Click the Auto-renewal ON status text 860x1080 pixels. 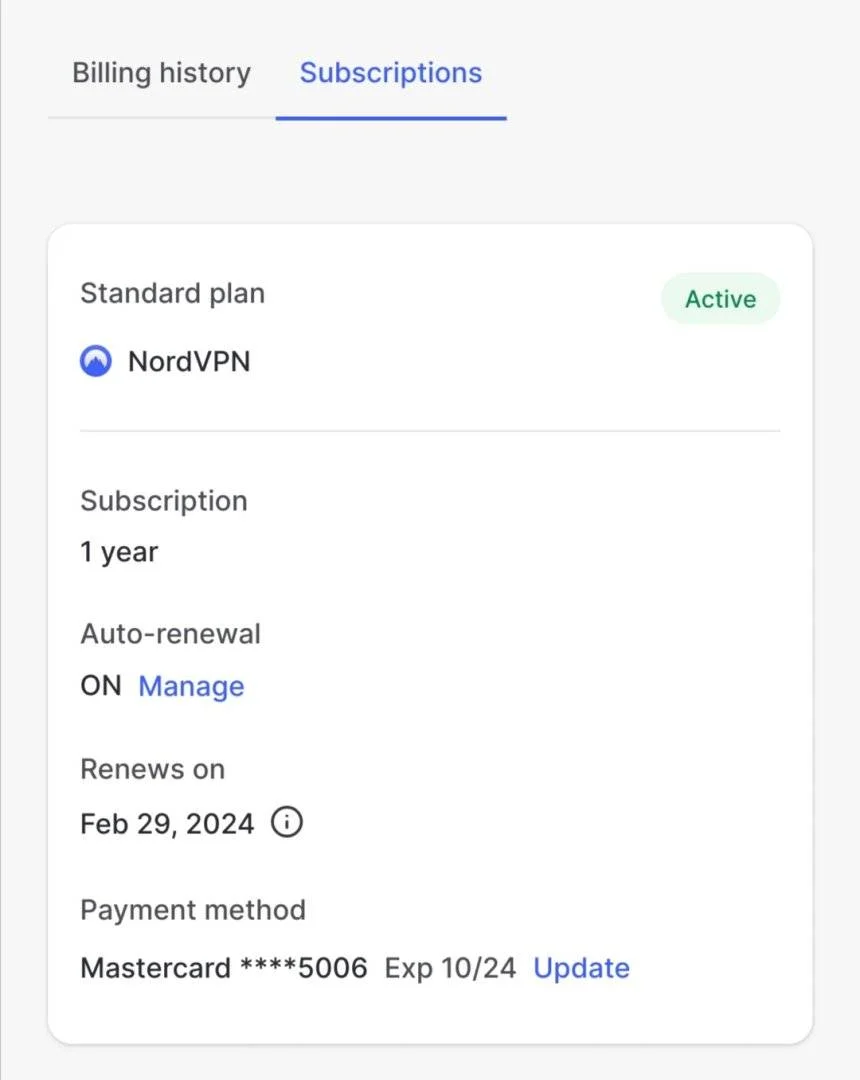[x=101, y=686]
